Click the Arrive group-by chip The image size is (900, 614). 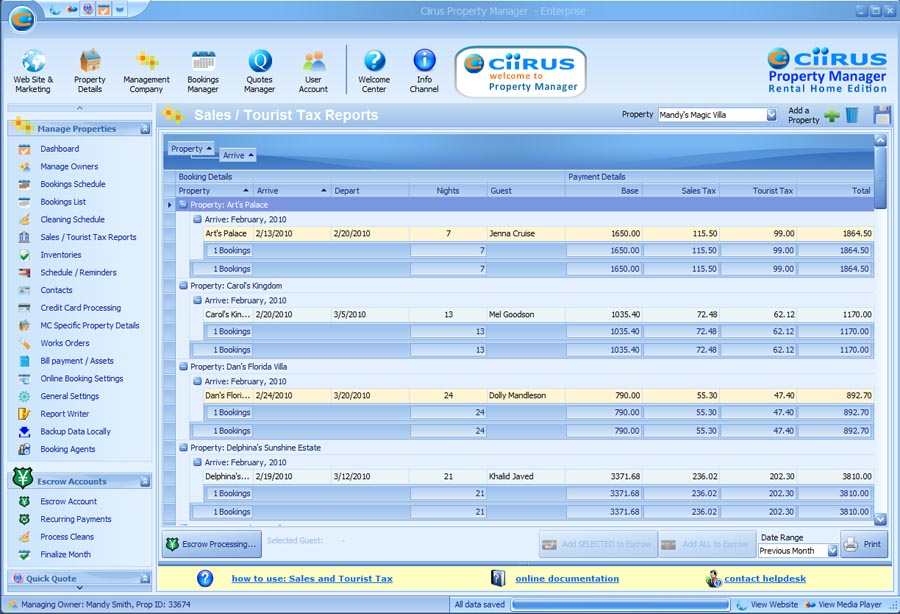pos(238,156)
